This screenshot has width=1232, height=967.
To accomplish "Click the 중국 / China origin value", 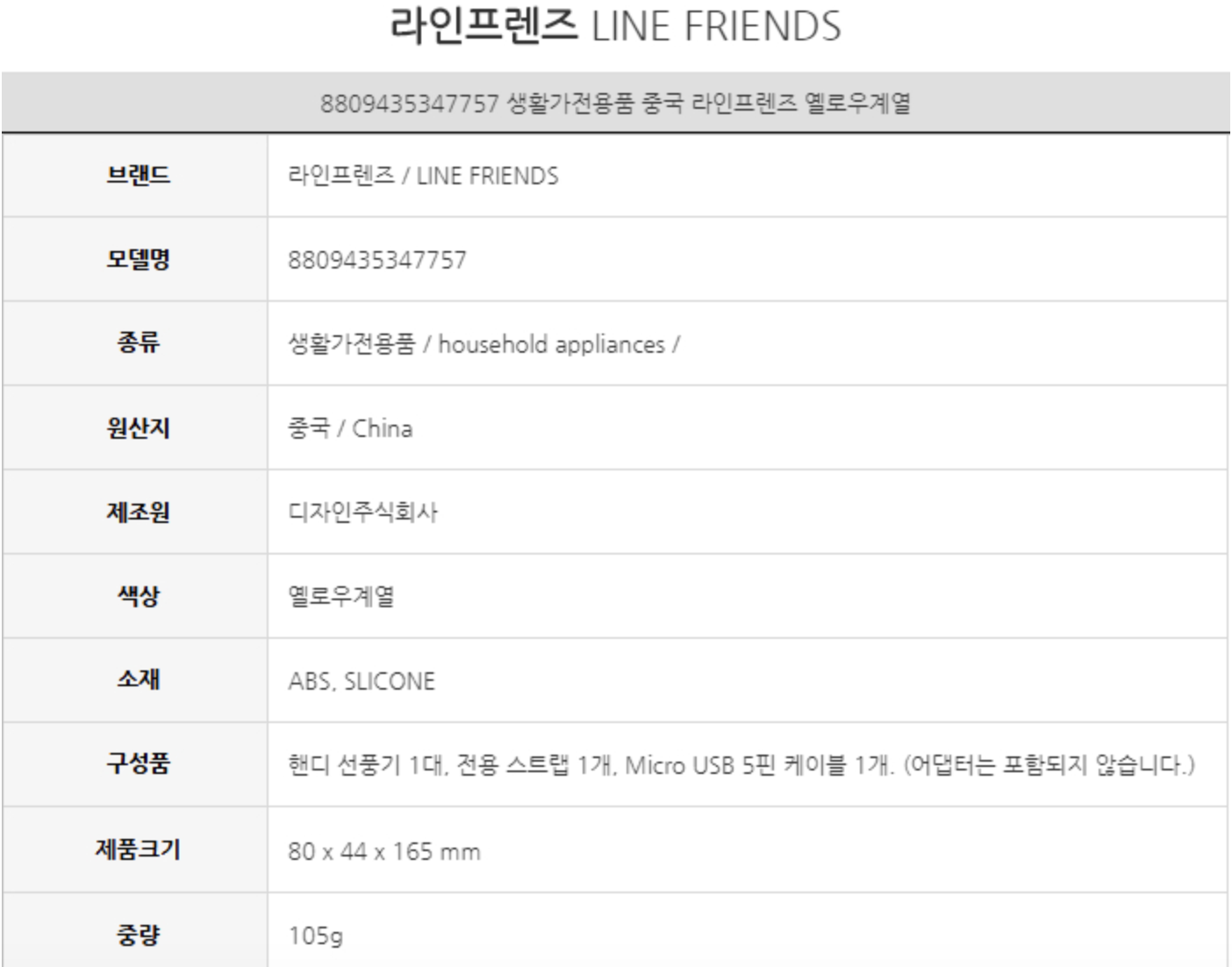I will [x=350, y=428].
